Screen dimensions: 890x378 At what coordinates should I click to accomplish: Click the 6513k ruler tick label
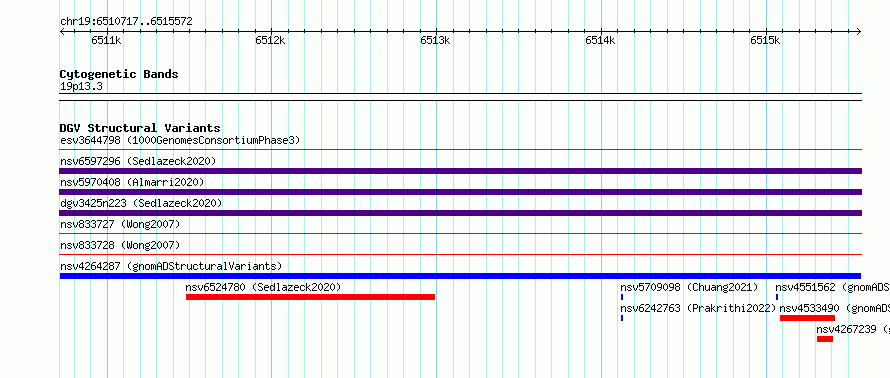[x=435, y=40]
